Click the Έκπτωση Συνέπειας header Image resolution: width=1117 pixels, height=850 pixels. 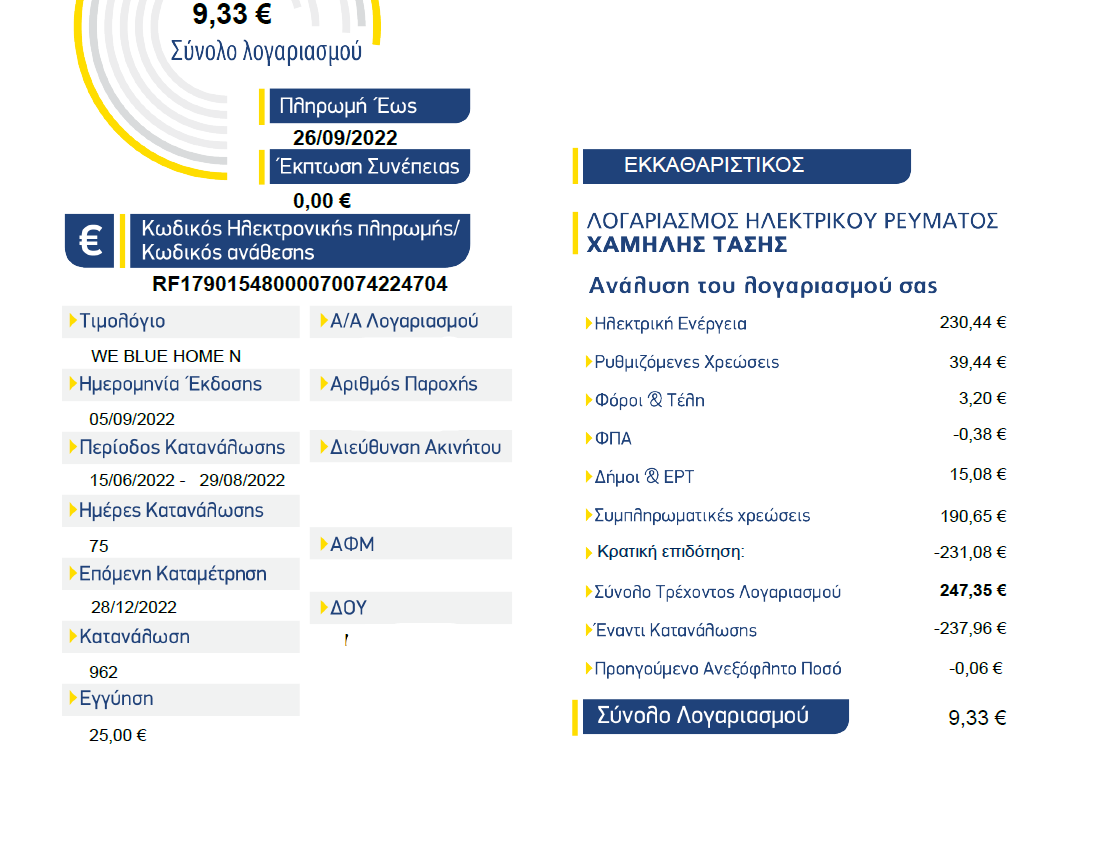tap(369, 167)
